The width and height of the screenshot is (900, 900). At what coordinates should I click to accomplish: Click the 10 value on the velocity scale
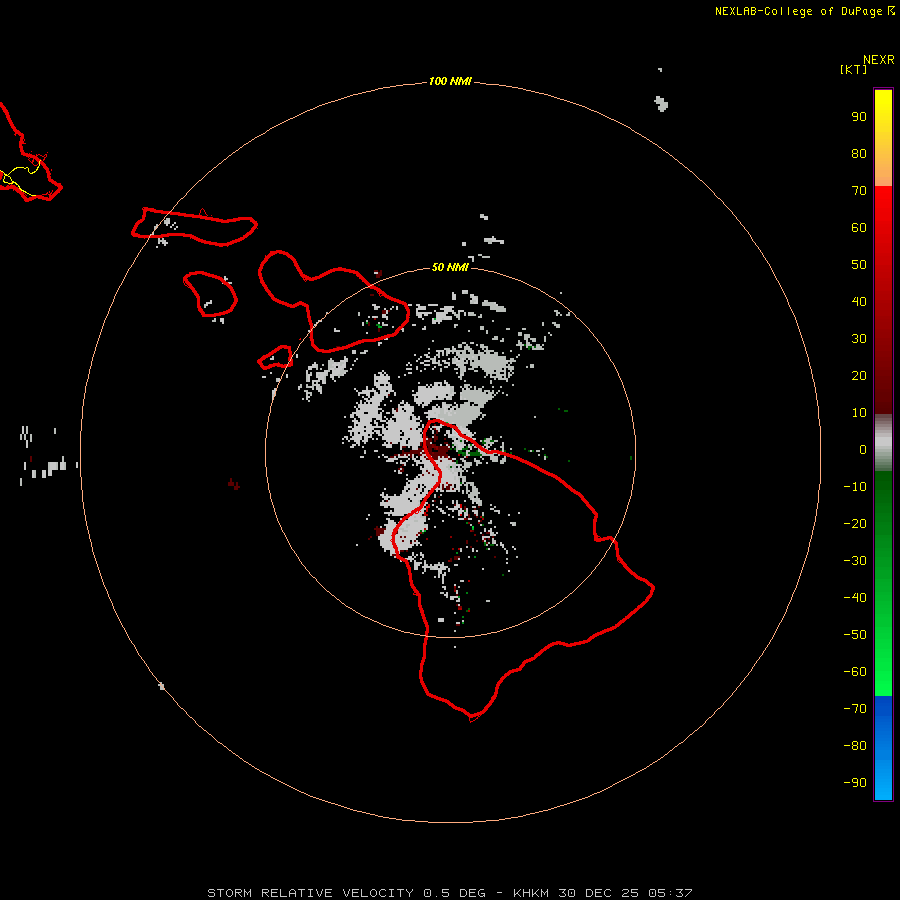click(x=859, y=413)
